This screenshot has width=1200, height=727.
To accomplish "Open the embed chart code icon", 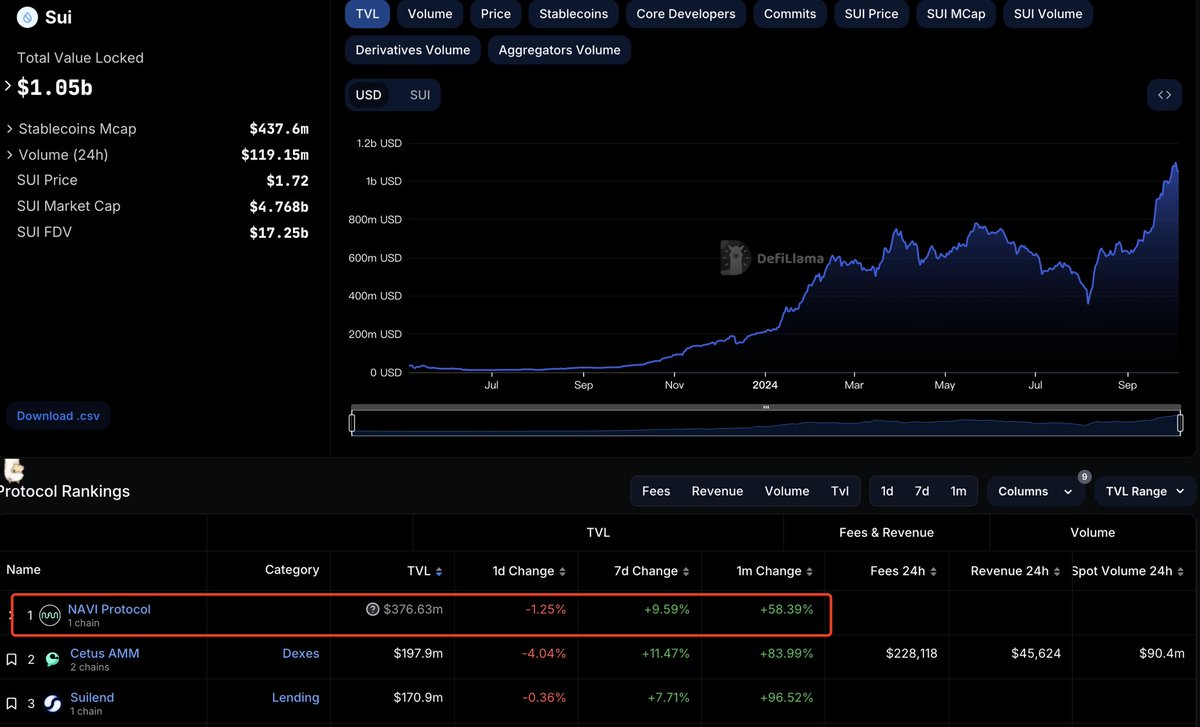I will 1164,95.
